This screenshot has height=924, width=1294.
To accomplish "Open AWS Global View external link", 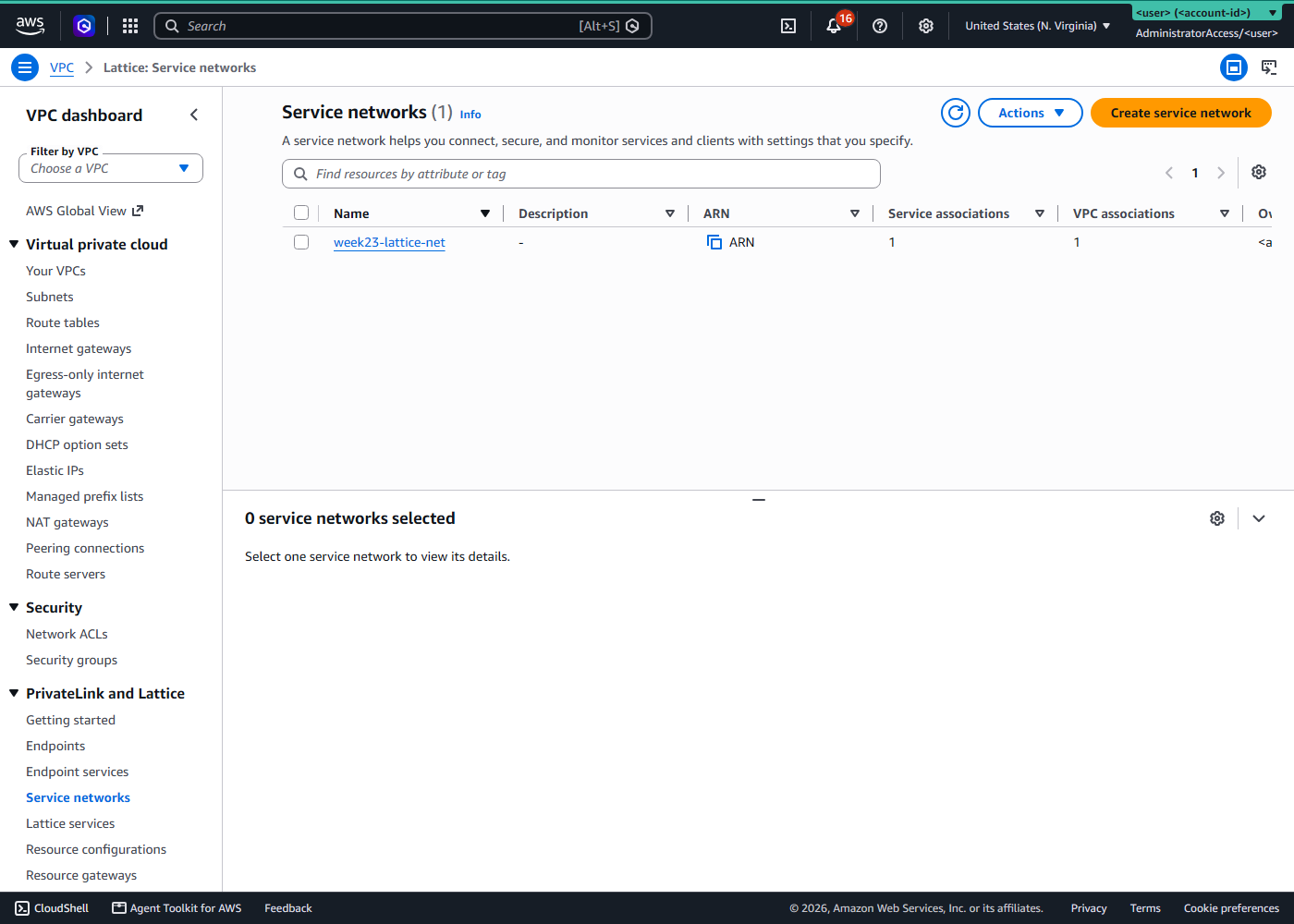I will [85, 211].
